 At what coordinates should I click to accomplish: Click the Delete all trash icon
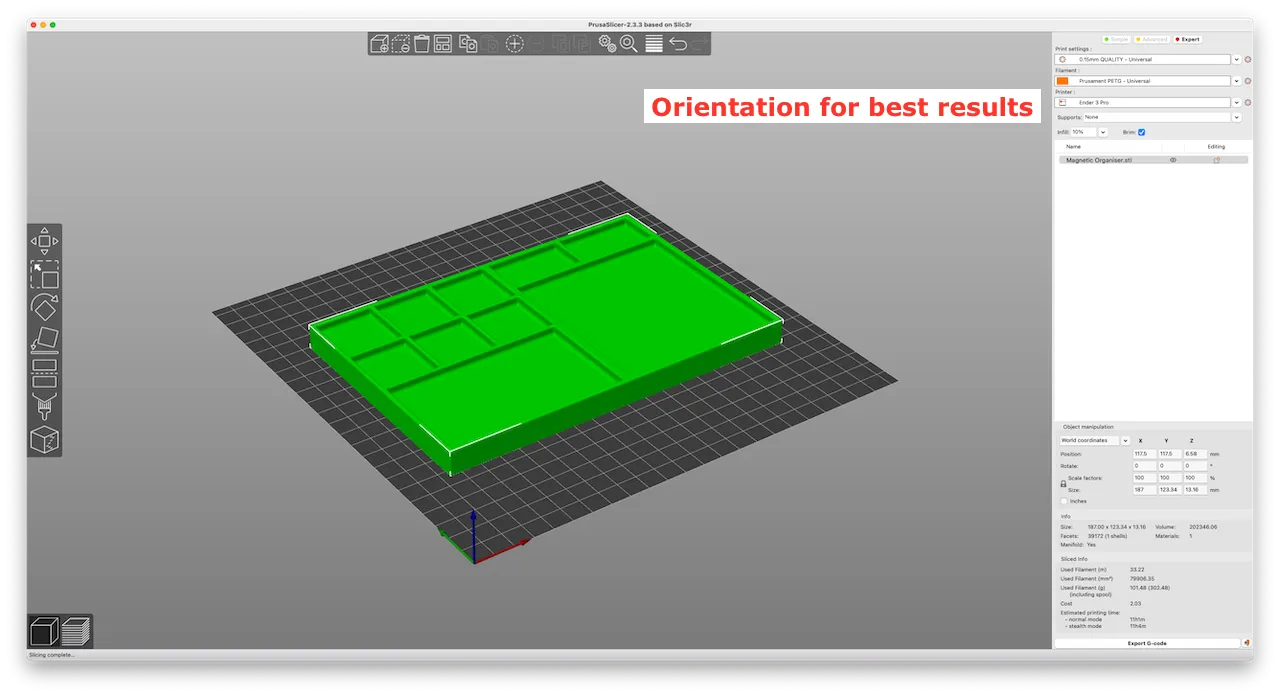422,43
